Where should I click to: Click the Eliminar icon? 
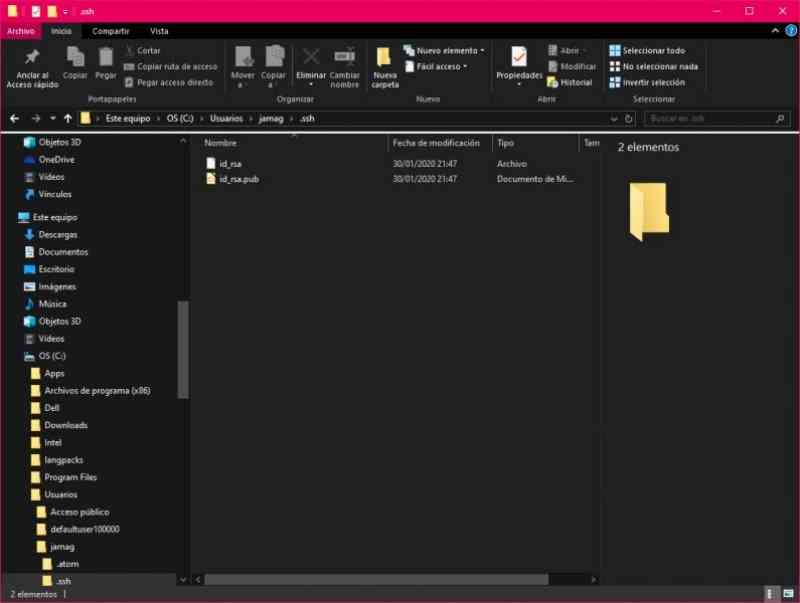point(311,62)
